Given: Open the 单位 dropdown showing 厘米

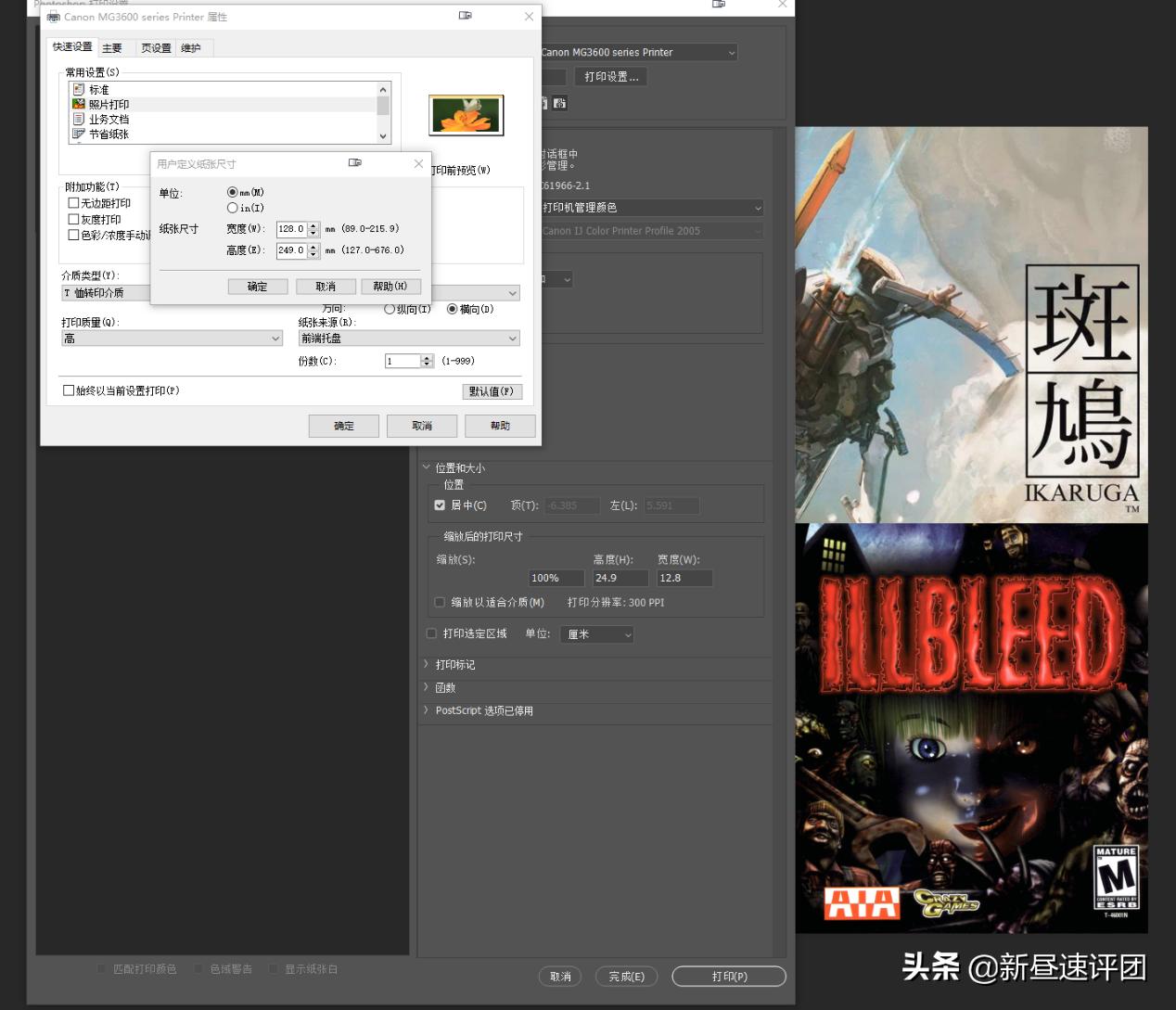Looking at the screenshot, I should [596, 634].
